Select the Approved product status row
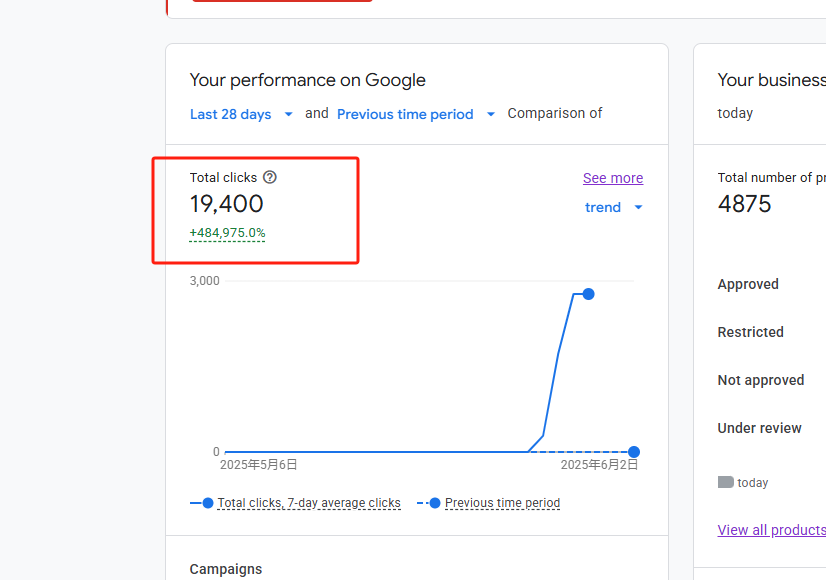This screenshot has height=580, width=826. pos(748,284)
